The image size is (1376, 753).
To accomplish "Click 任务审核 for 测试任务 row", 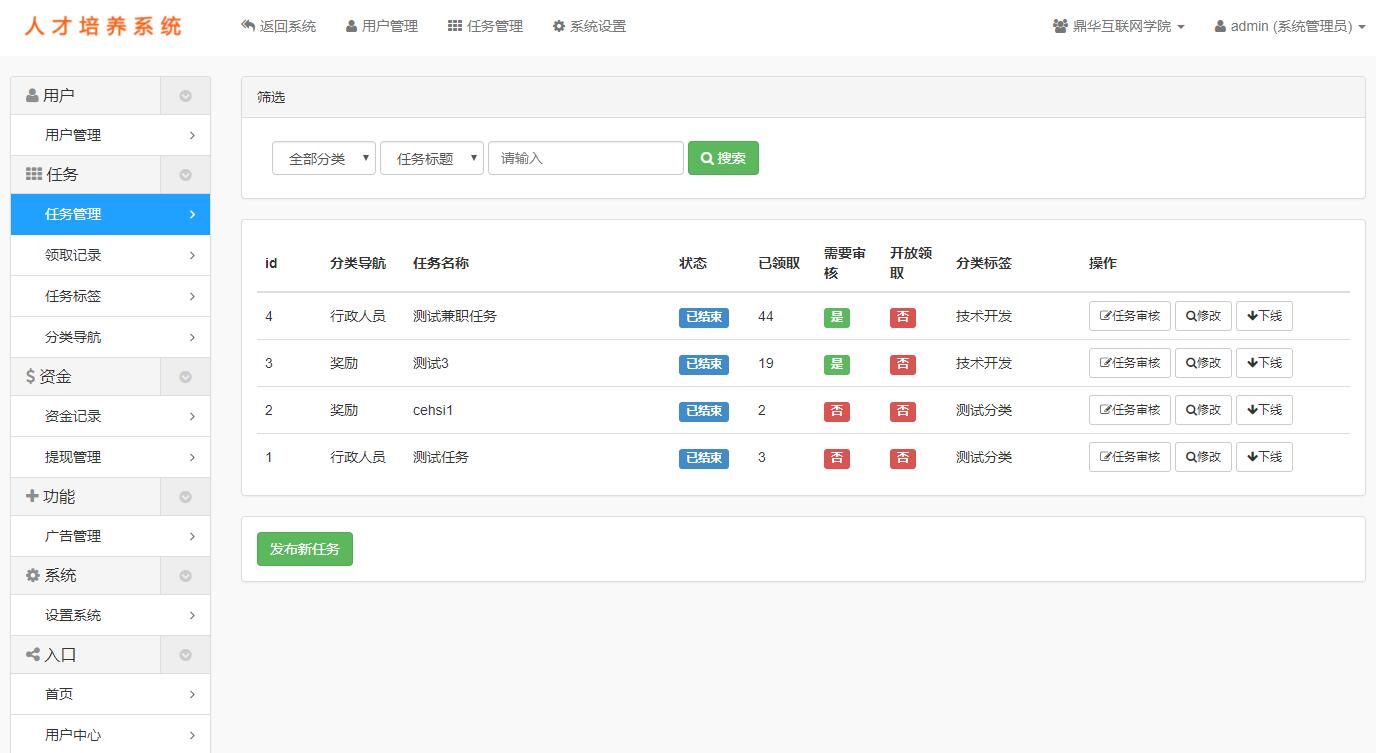I will [1130, 457].
